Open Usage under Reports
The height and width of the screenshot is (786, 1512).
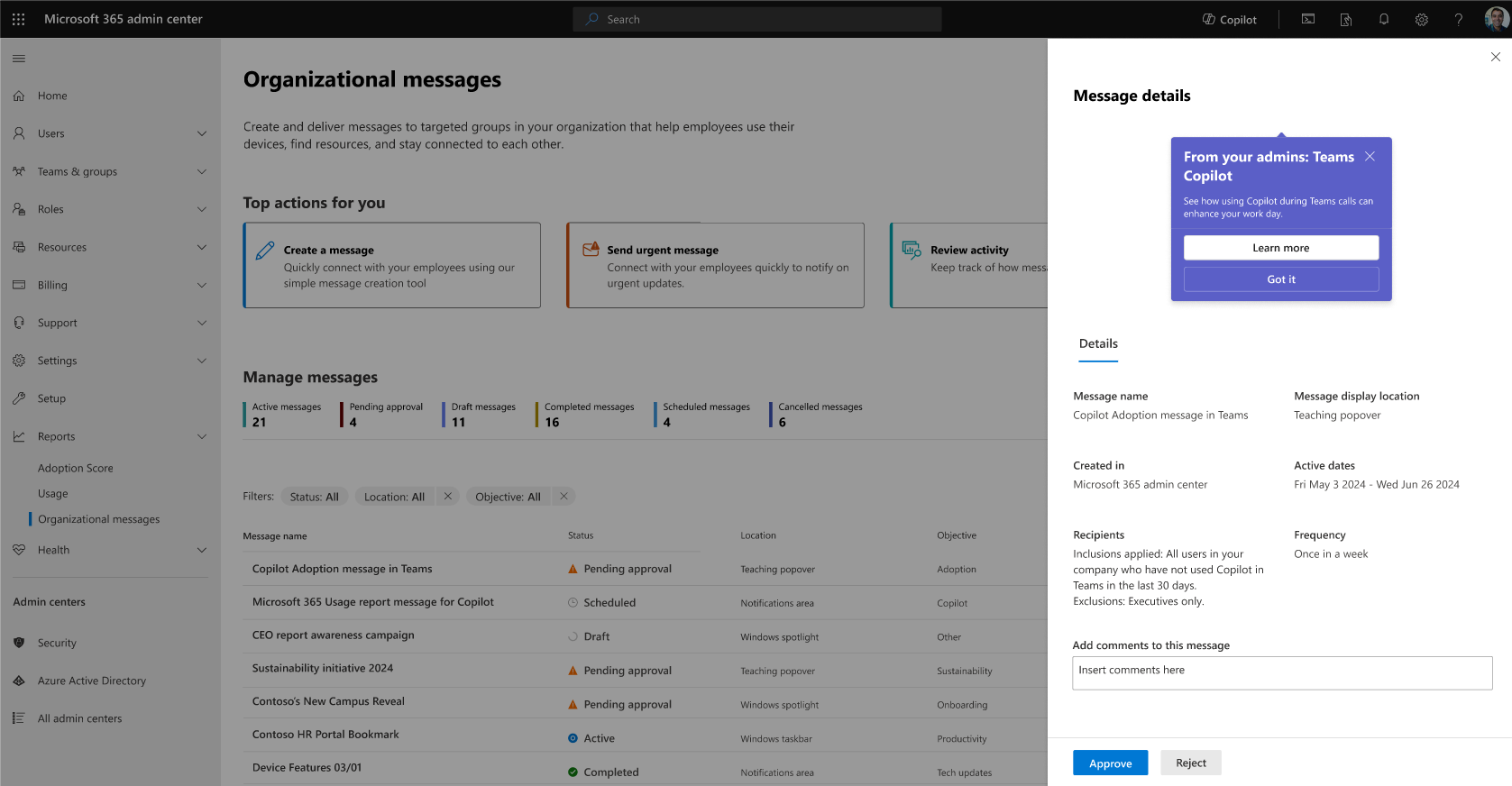53,494
